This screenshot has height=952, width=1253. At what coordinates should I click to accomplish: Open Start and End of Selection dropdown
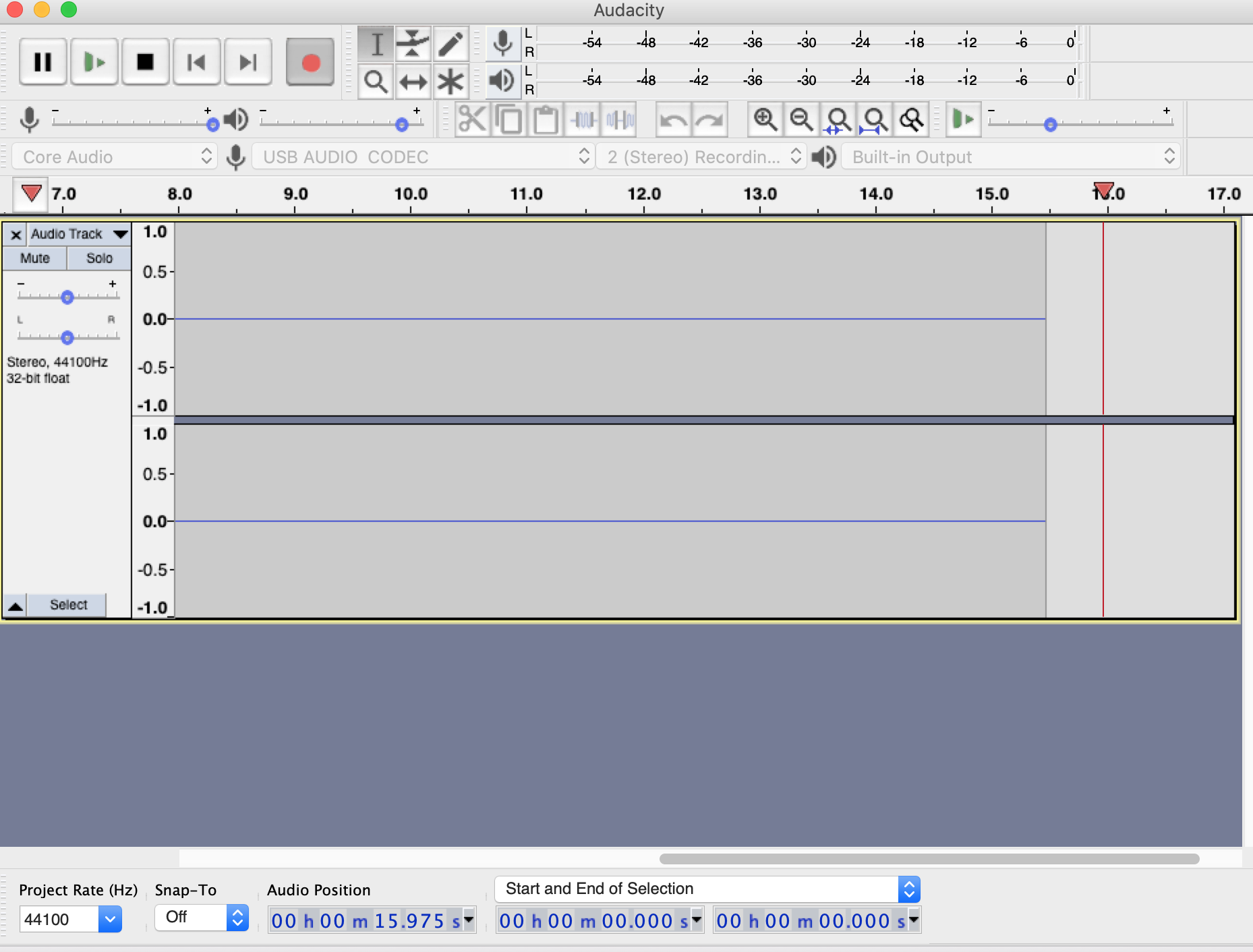click(707, 889)
